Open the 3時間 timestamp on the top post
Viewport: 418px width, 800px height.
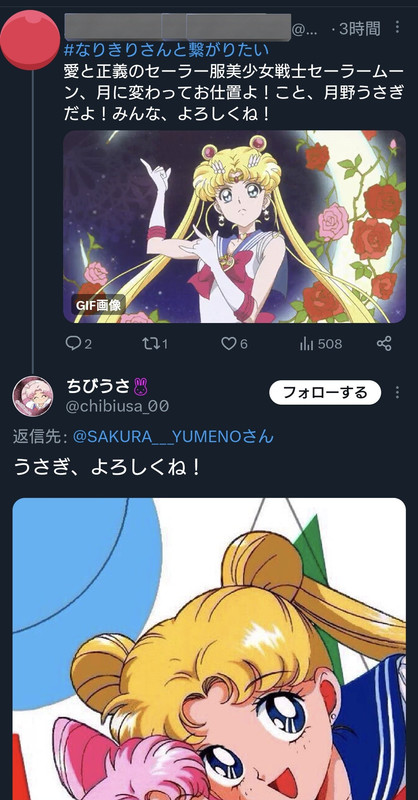(360, 29)
